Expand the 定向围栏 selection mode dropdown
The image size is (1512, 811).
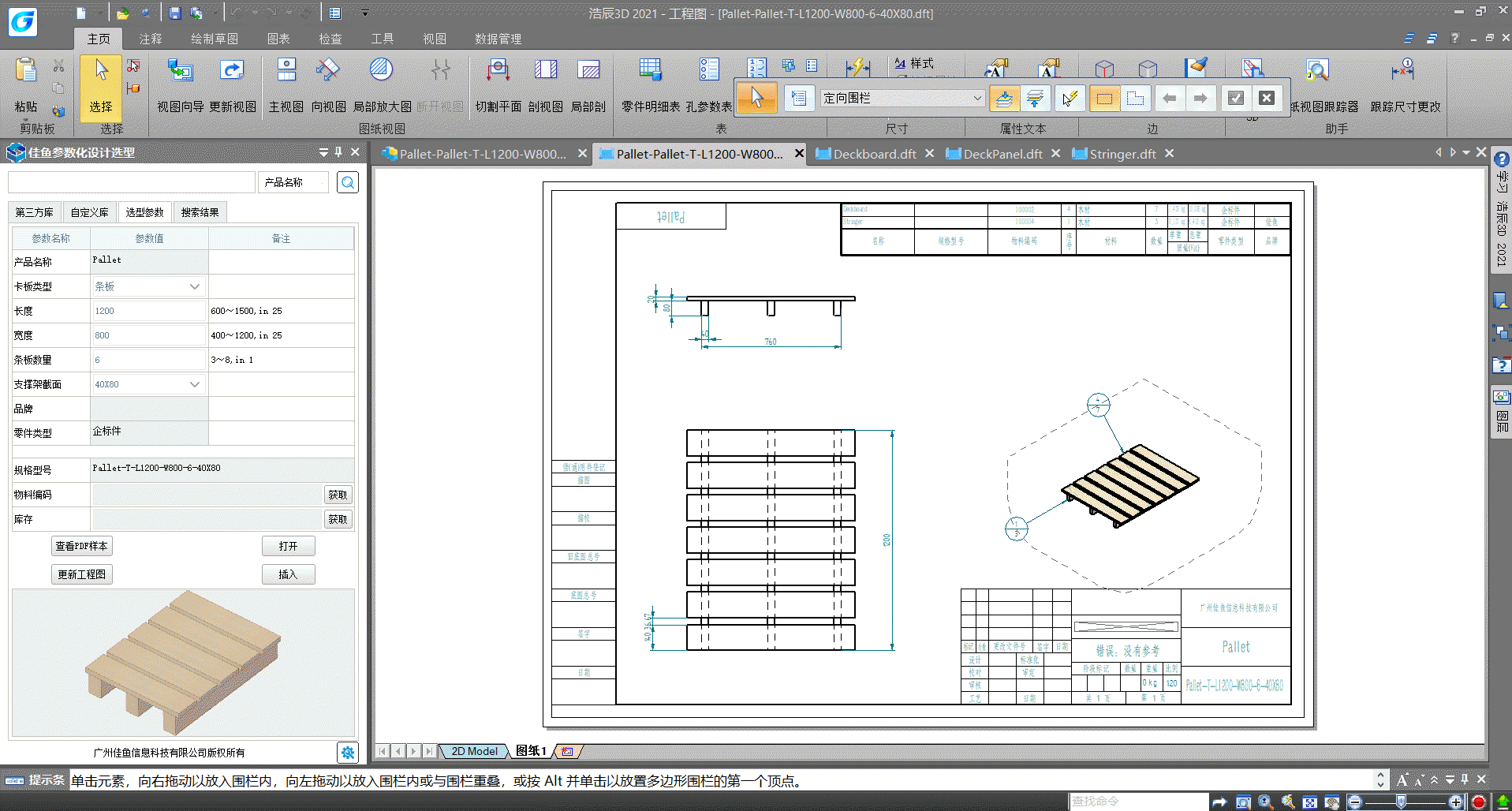click(977, 99)
